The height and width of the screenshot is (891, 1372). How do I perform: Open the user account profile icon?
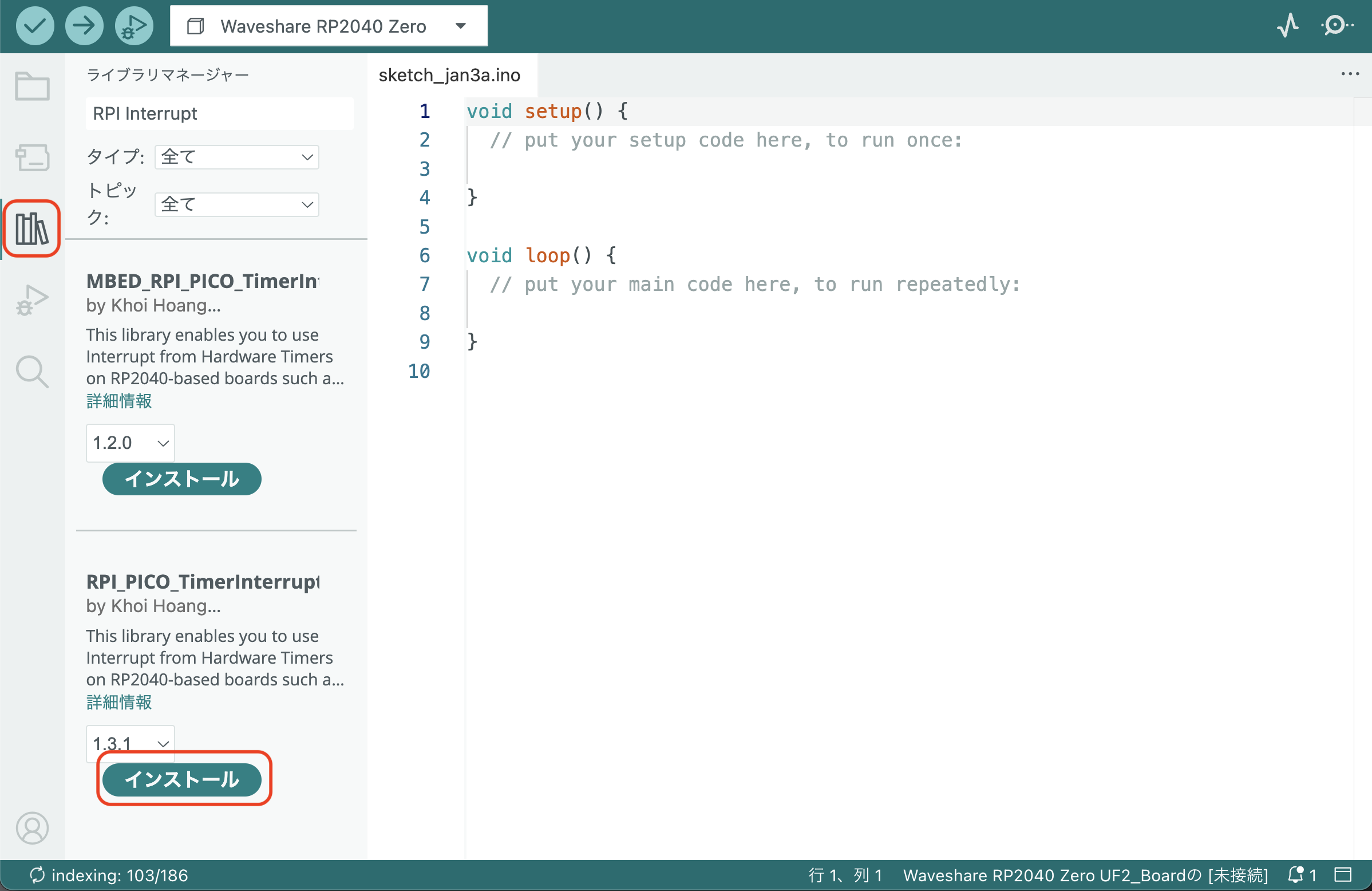32,828
